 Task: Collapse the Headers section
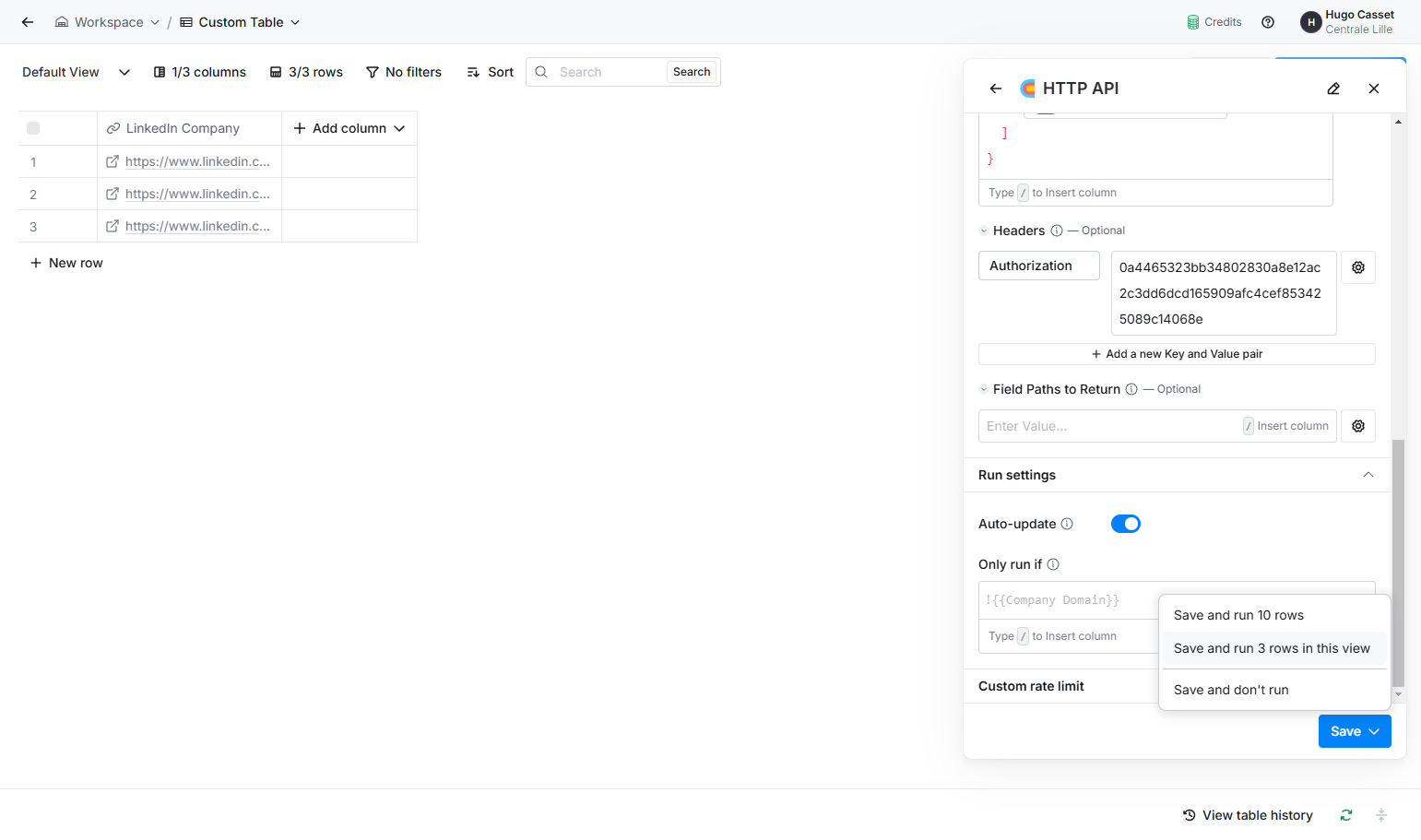tap(984, 231)
